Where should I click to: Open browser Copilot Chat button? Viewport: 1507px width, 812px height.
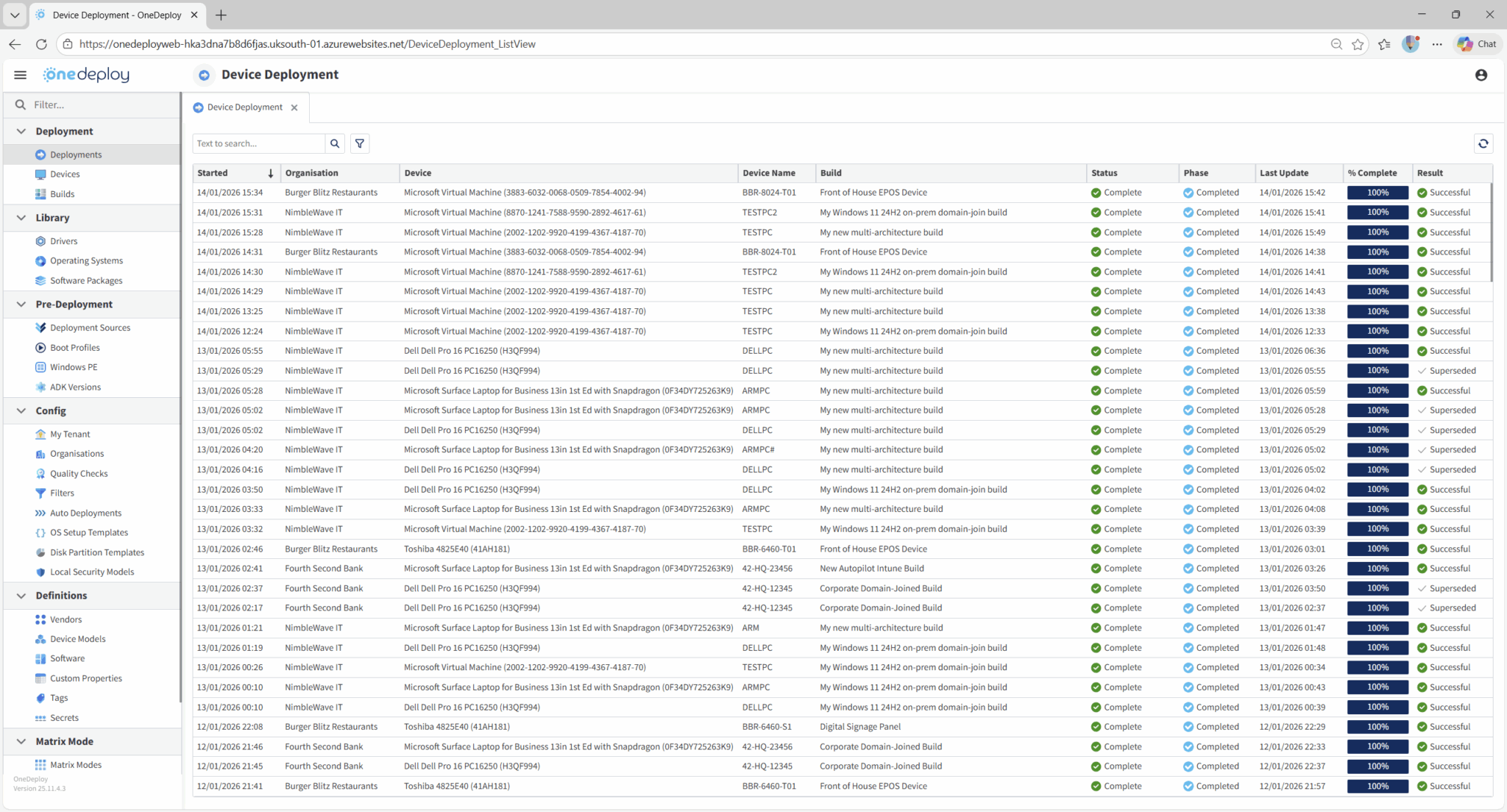tap(1477, 44)
